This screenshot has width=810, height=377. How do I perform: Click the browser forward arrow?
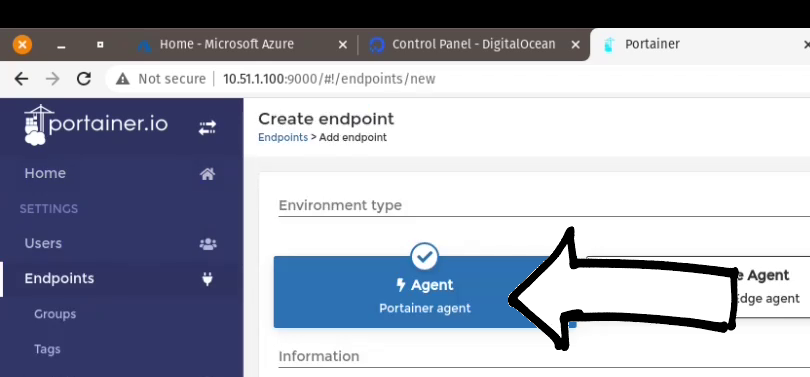coord(52,79)
